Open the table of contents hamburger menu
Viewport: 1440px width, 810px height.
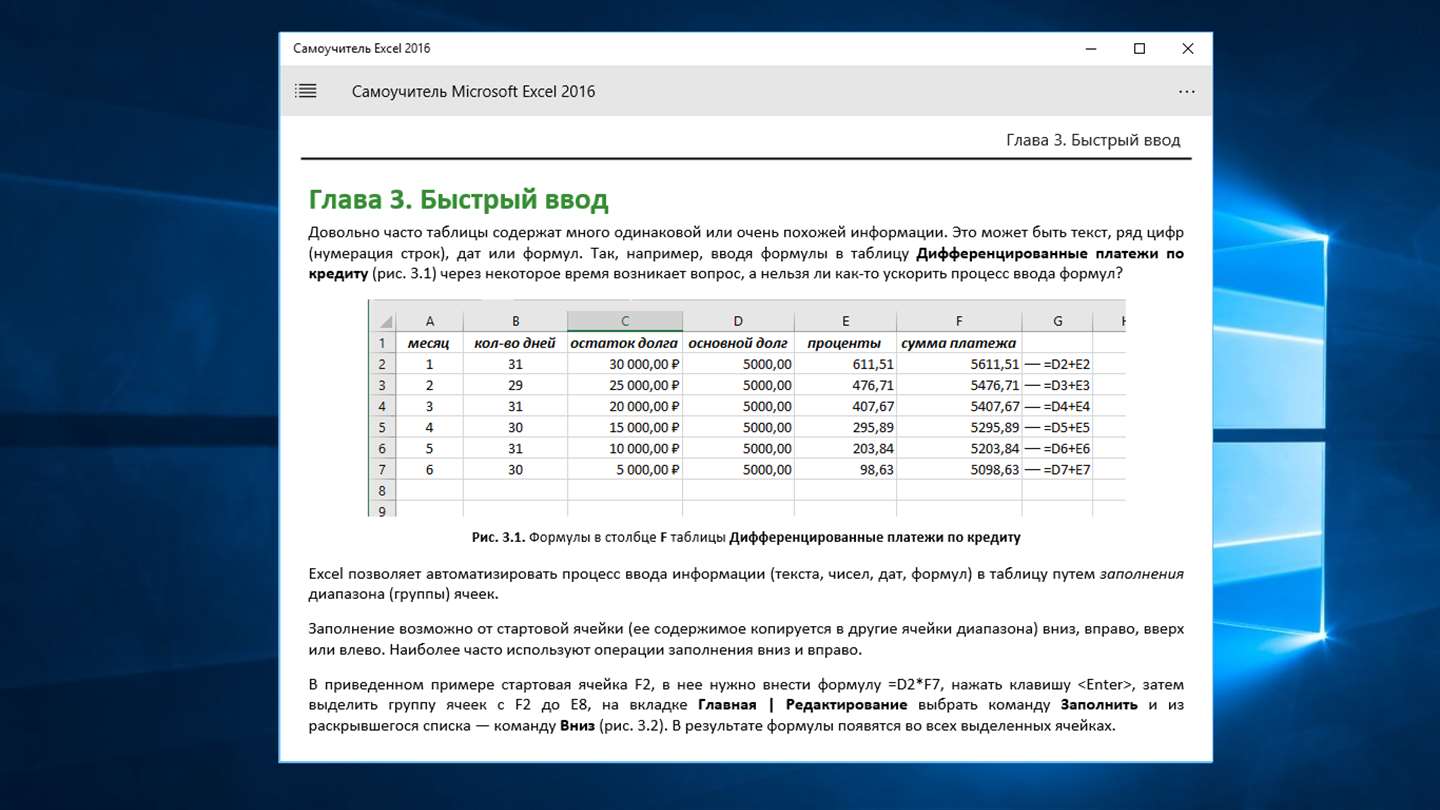(306, 91)
